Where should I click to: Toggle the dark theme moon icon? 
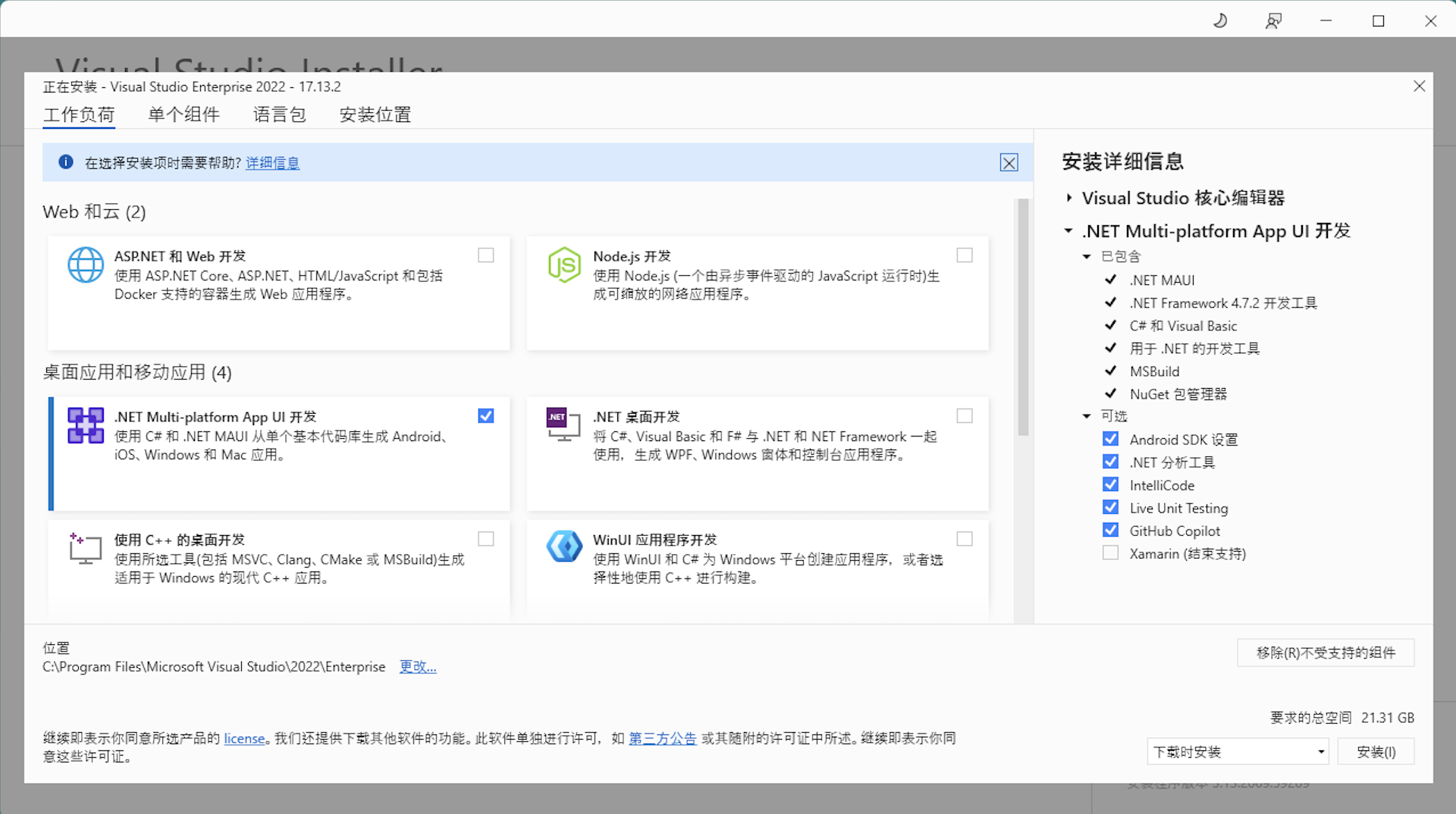click(1220, 20)
